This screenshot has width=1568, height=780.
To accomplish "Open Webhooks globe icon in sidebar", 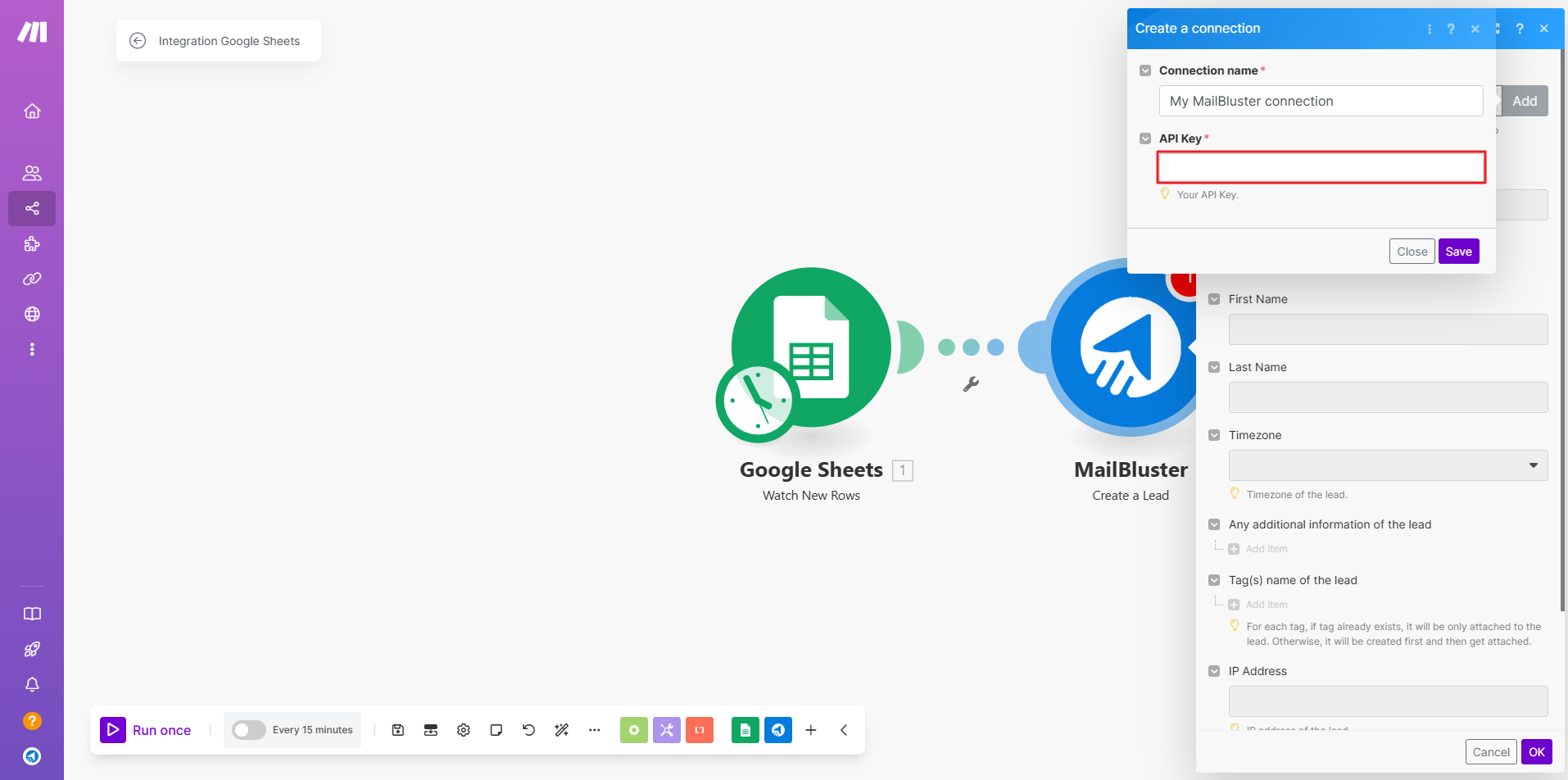I will 32,314.
